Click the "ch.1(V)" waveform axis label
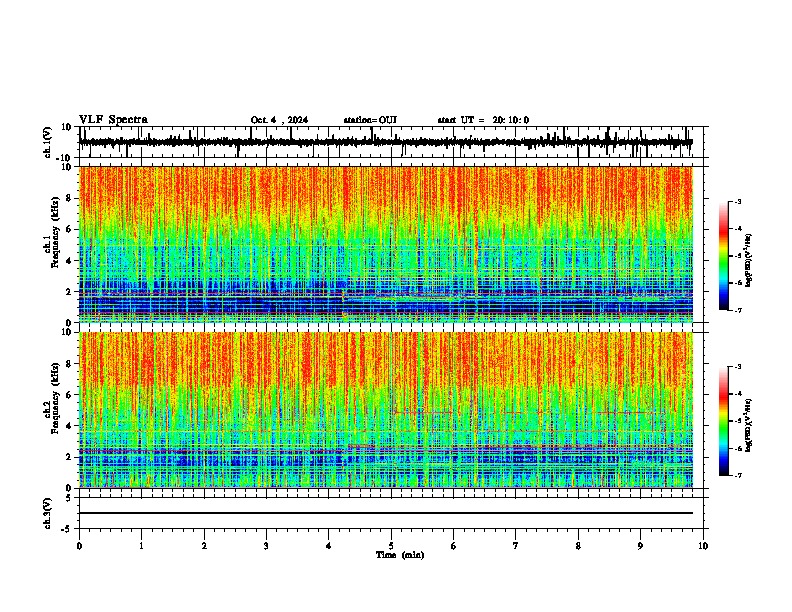The width and height of the screenshot is (792, 612). click(49, 142)
